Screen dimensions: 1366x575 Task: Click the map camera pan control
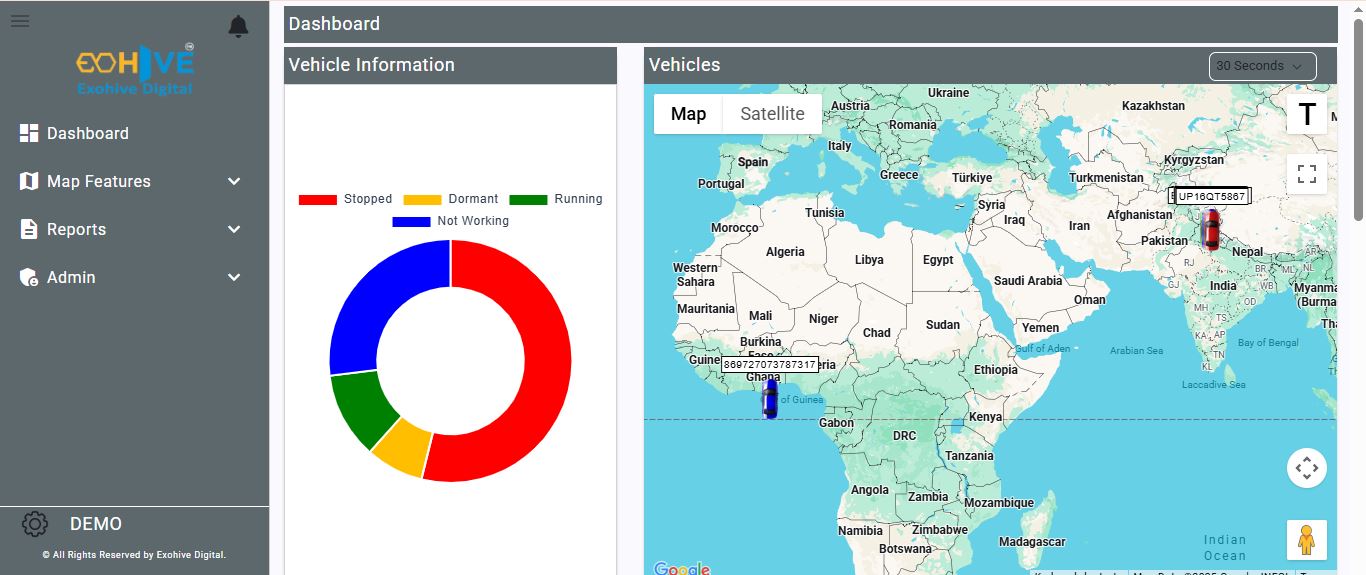(x=1306, y=467)
